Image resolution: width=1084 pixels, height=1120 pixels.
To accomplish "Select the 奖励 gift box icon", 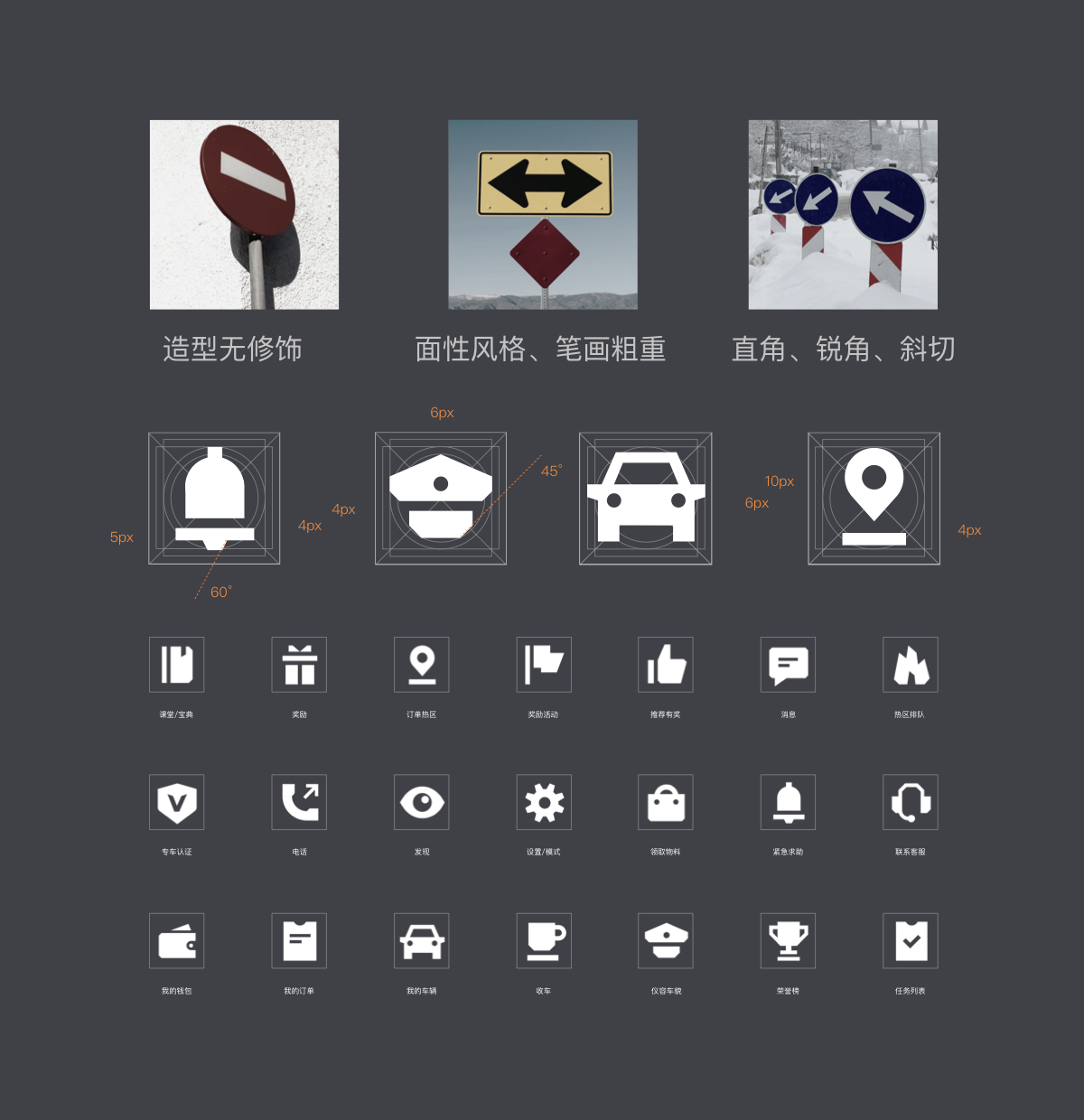I will pyautogui.click(x=299, y=665).
